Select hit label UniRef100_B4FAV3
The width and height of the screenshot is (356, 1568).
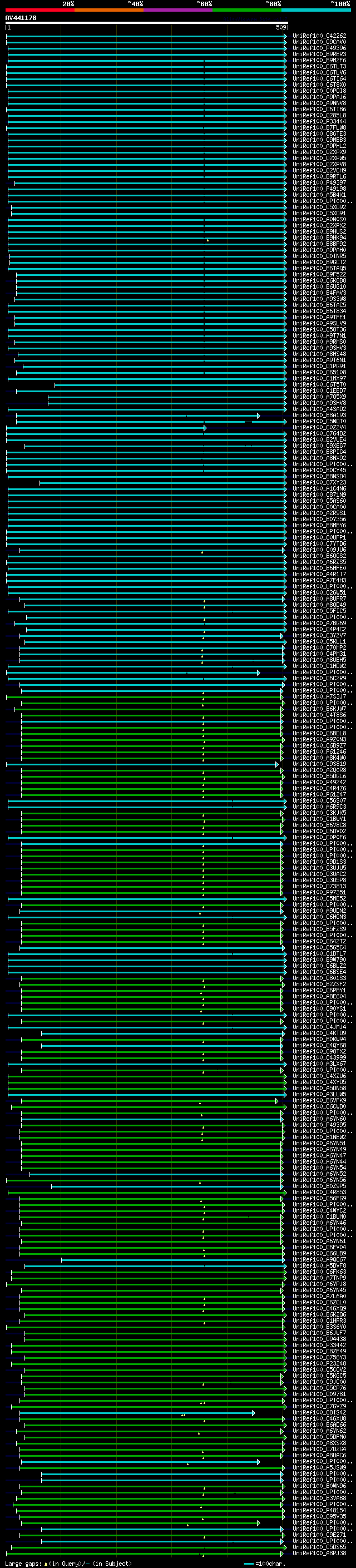pos(319,293)
